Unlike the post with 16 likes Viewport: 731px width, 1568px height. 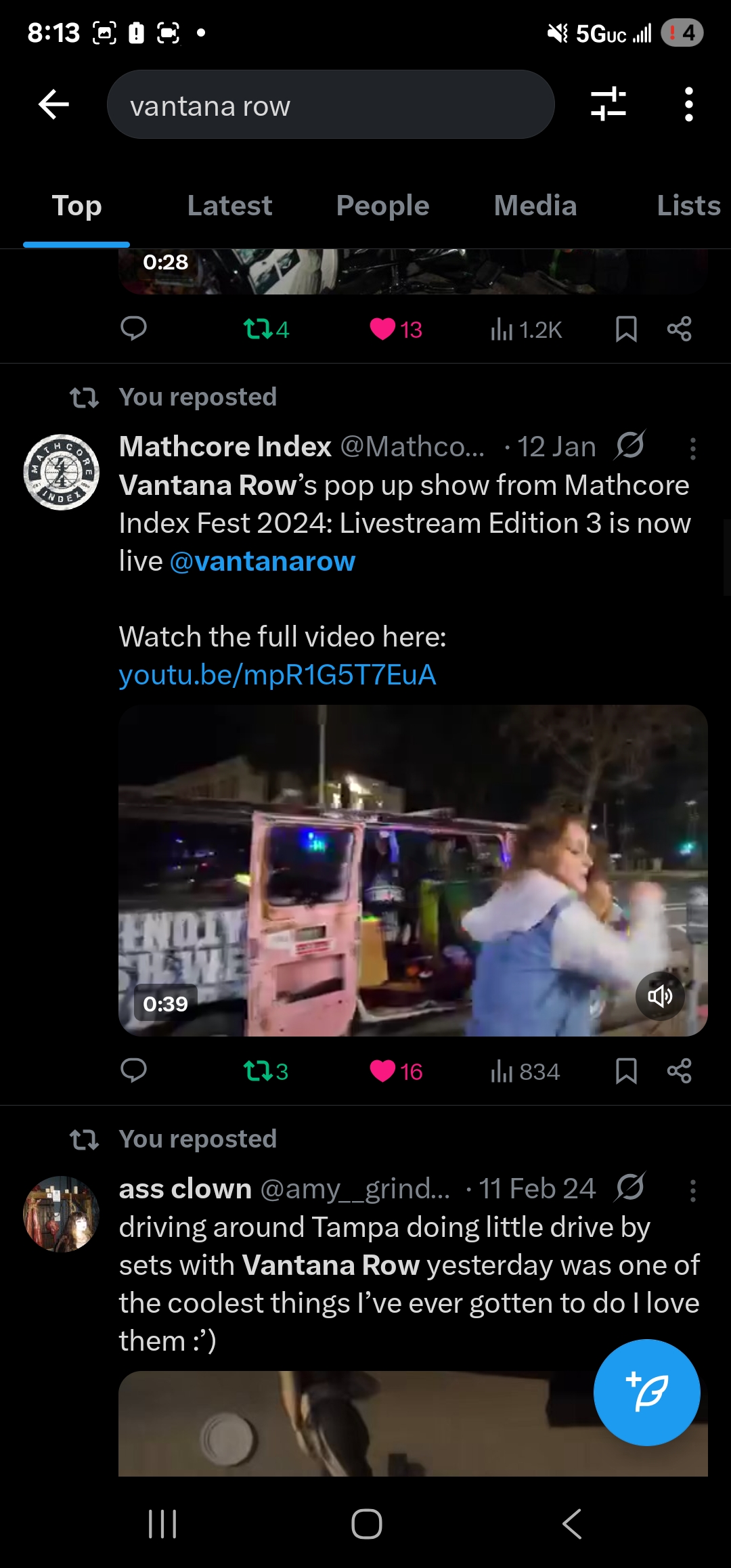pyautogui.click(x=396, y=1072)
